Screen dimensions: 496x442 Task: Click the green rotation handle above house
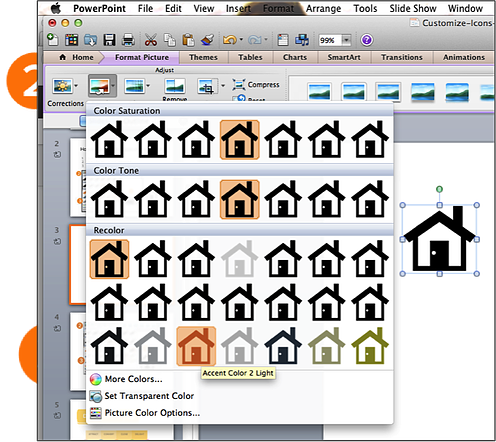tap(439, 189)
